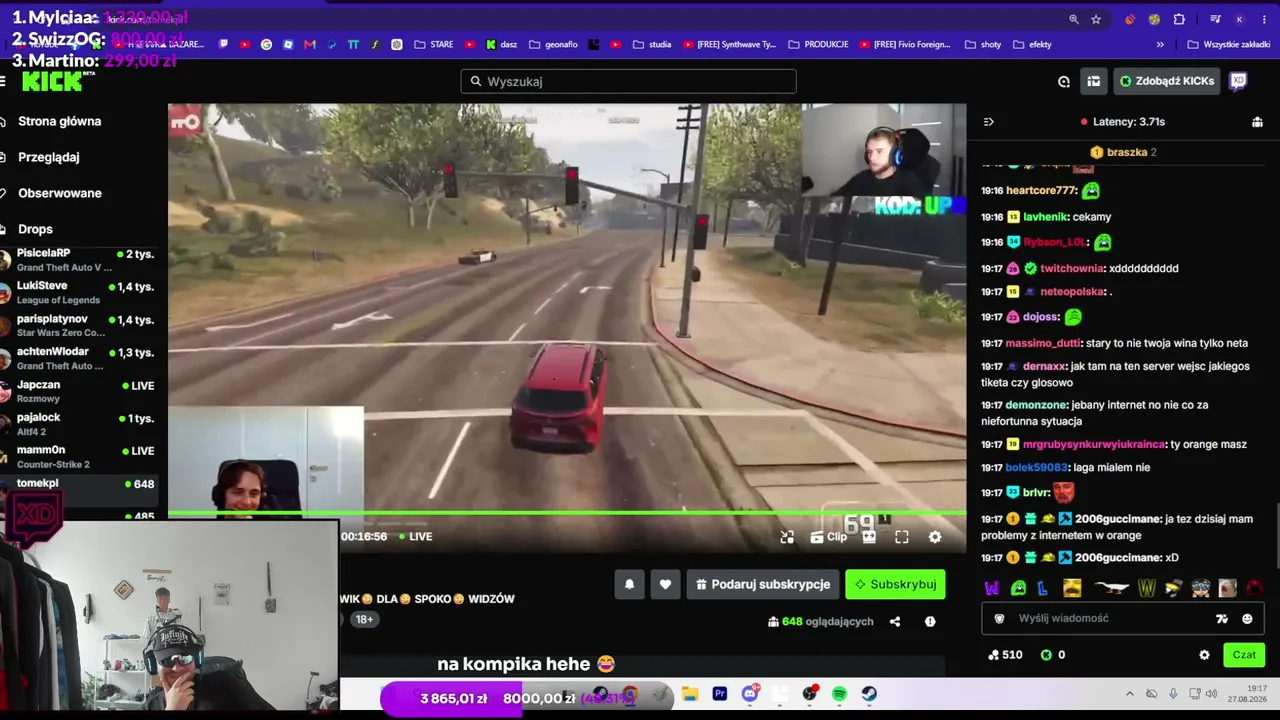Open Obserwowane in the sidebar
This screenshot has width=1280, height=720.
pos(59,193)
